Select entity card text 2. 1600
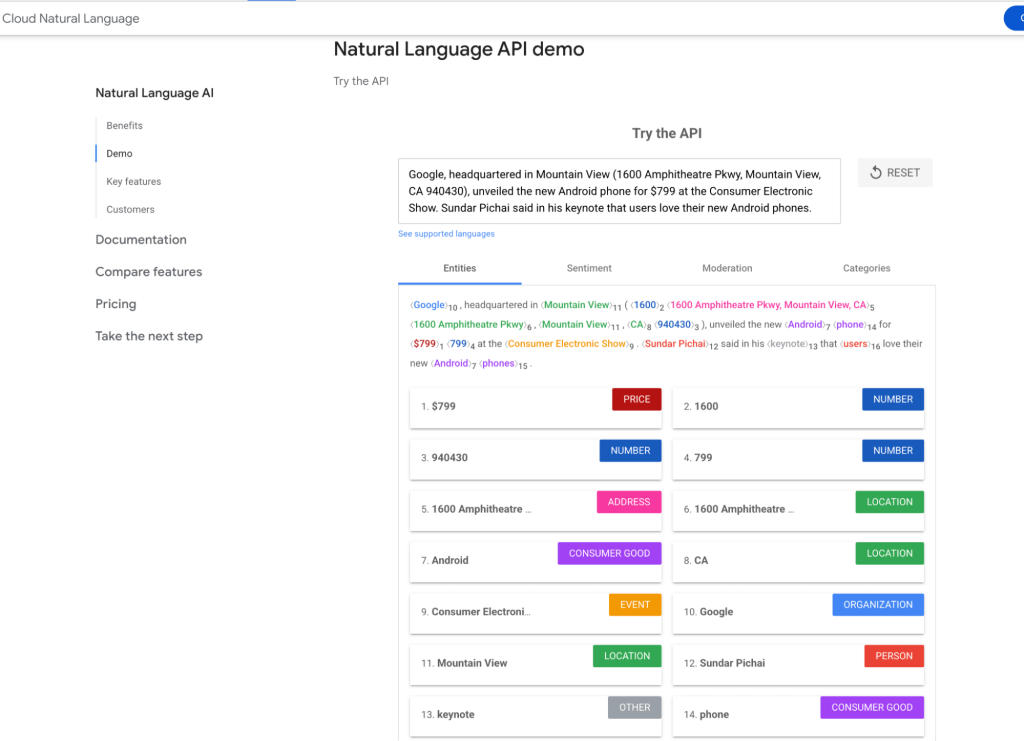Screen dimensions: 1024x741 click(701, 406)
